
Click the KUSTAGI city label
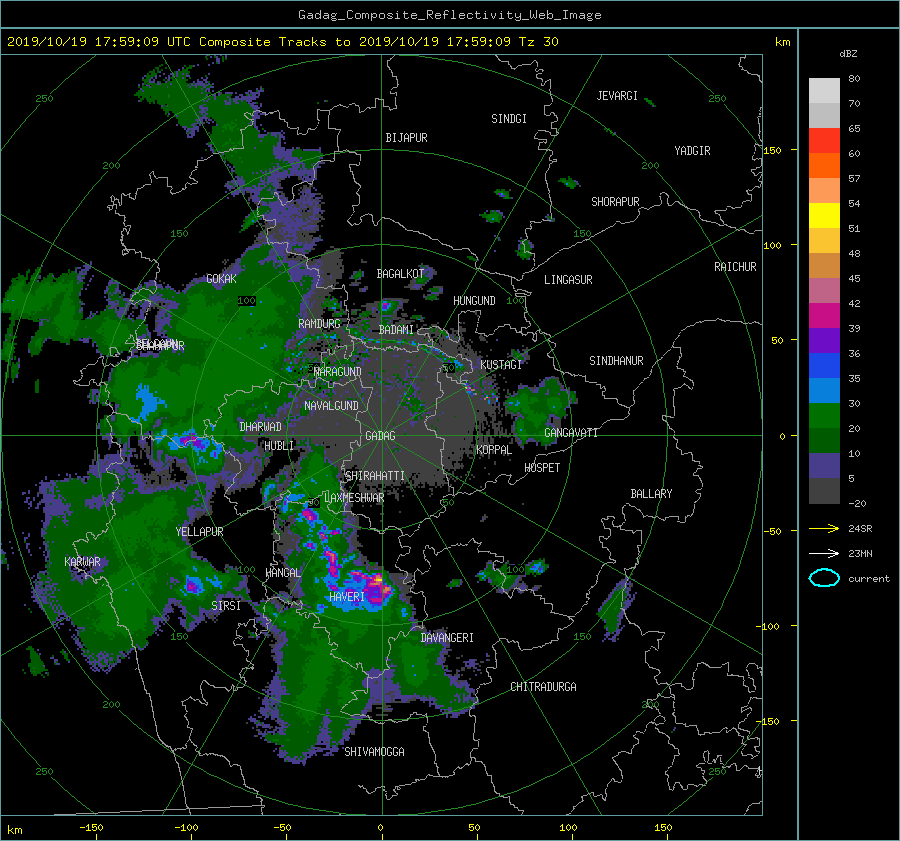pyautogui.click(x=501, y=365)
